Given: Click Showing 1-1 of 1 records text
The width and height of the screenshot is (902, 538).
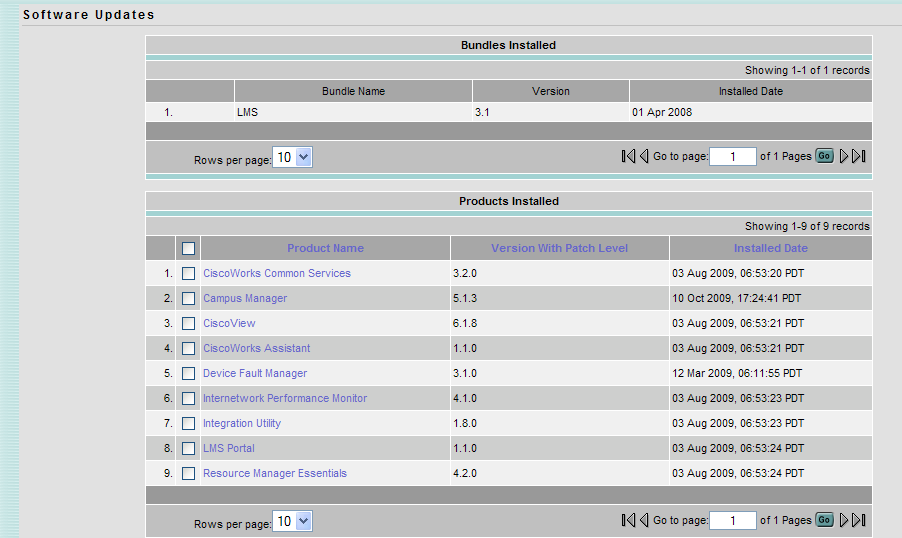Looking at the screenshot, I should (x=807, y=70).
